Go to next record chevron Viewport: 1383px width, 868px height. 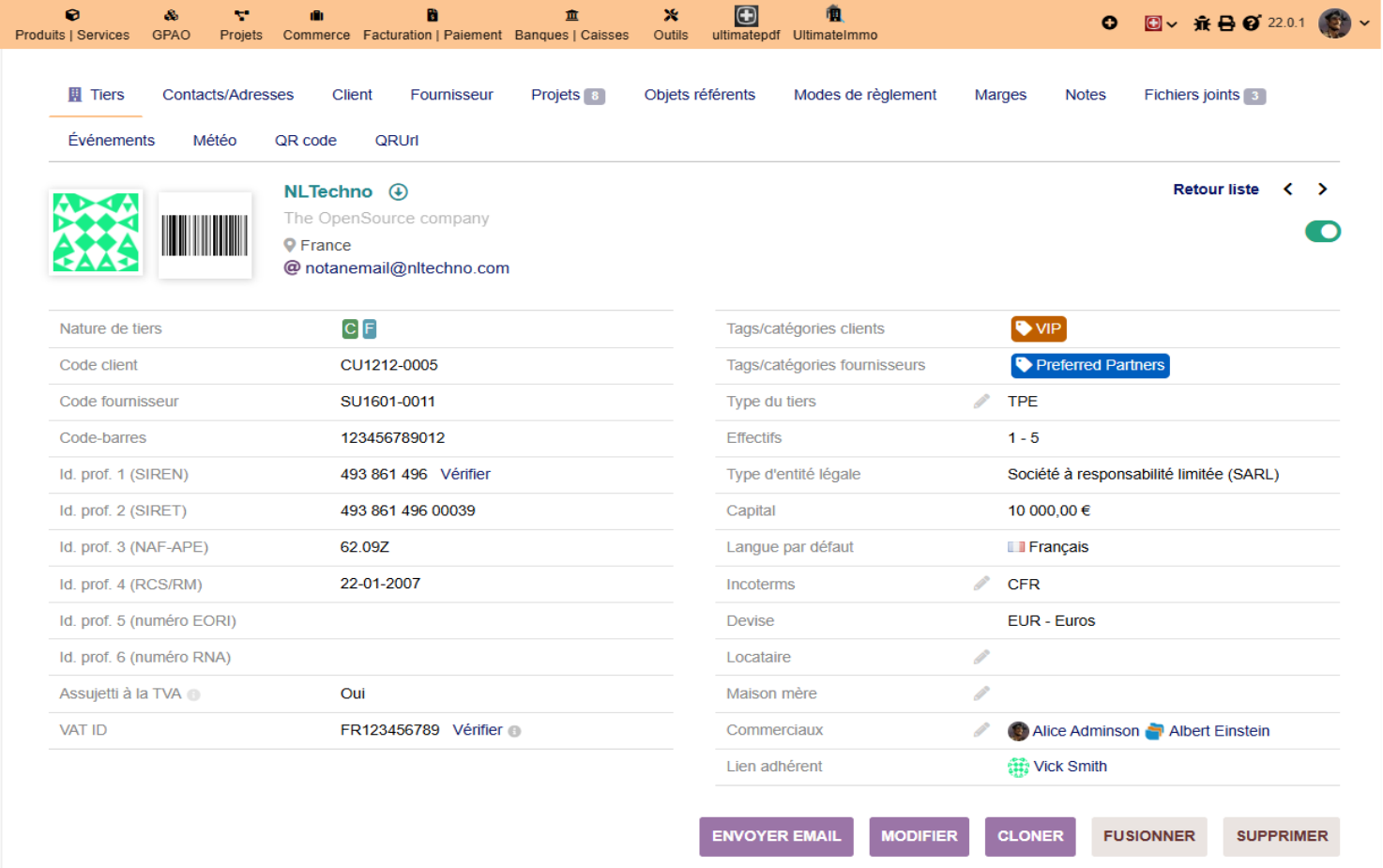point(1322,190)
